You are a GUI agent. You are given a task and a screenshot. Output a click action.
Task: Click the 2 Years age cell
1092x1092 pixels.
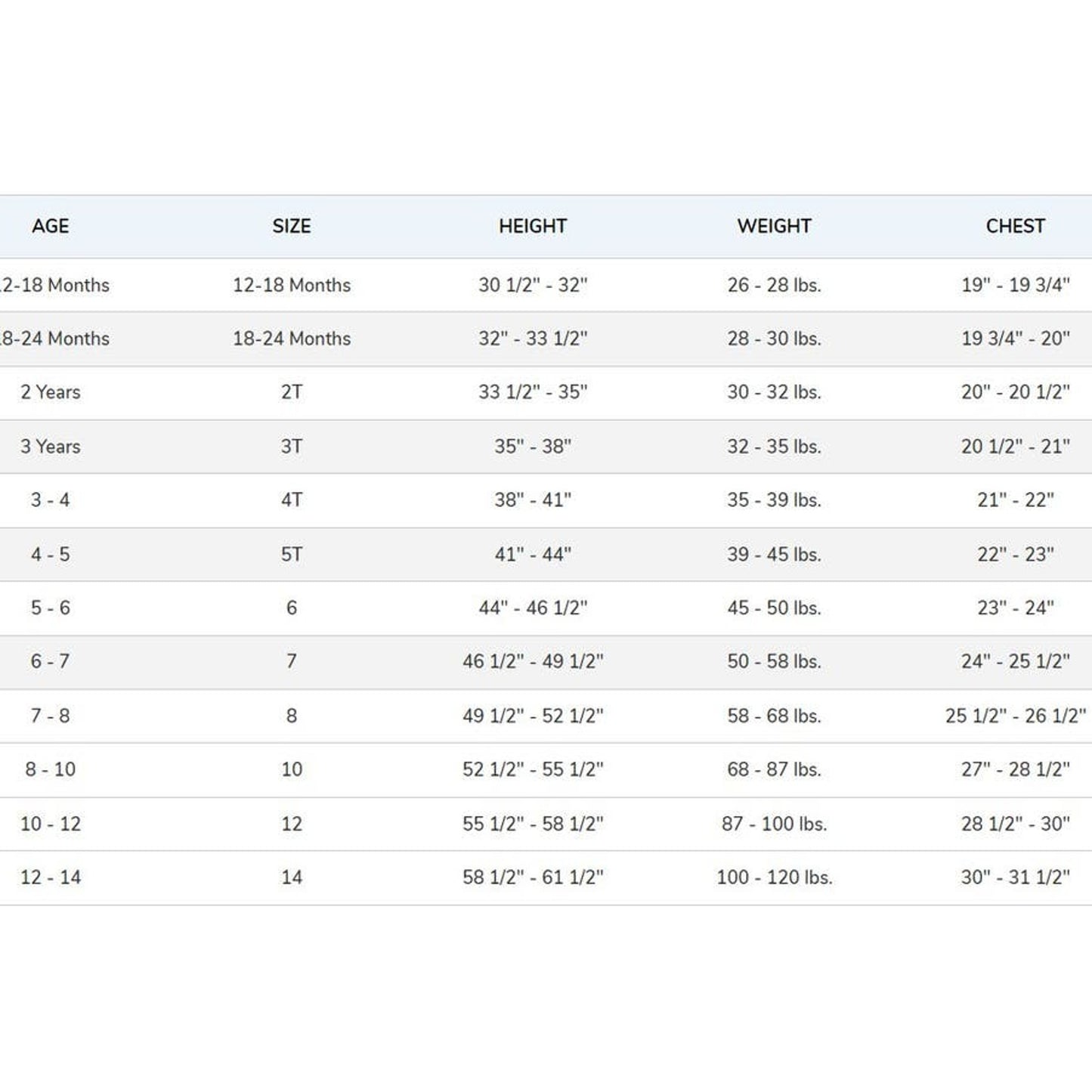pos(51,392)
